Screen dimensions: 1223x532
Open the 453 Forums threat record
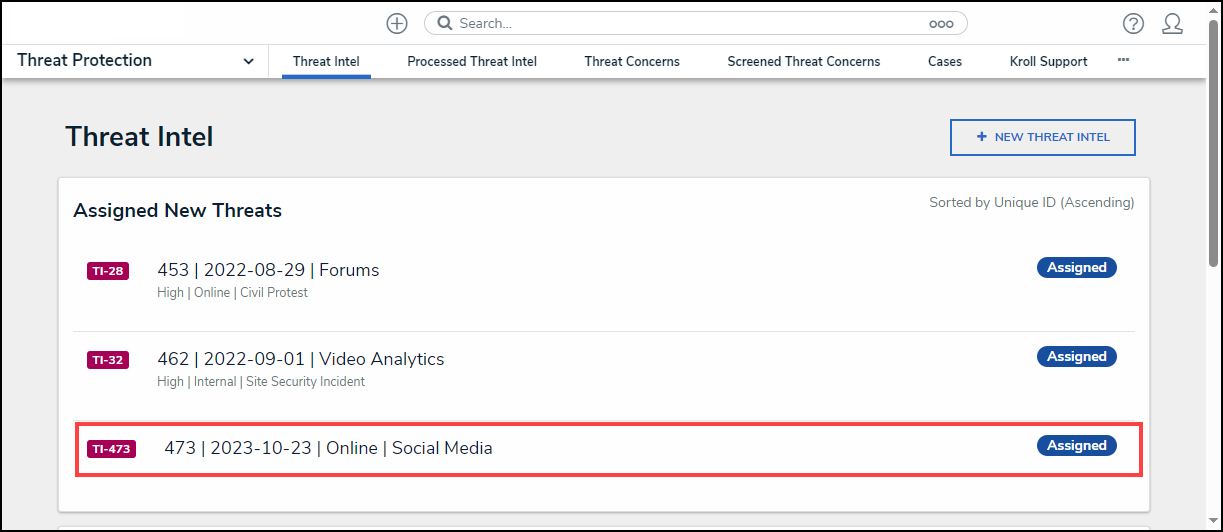click(268, 270)
